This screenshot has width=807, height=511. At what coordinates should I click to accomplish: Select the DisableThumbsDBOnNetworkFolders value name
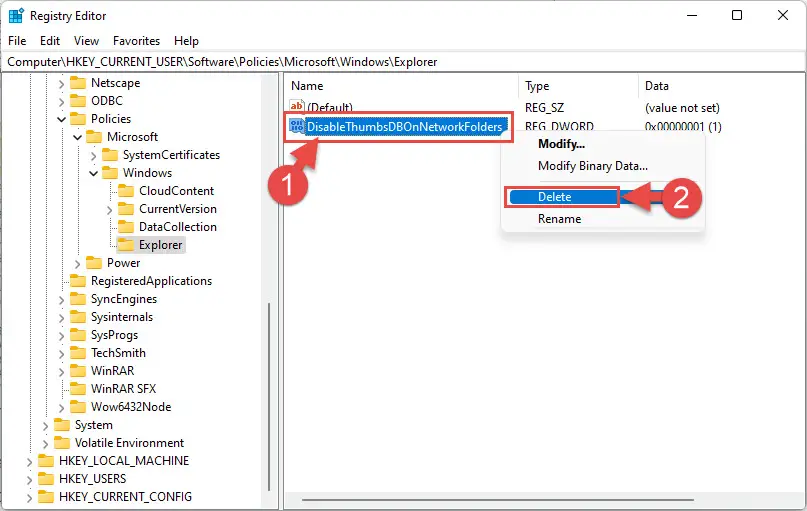pyautogui.click(x=405, y=127)
